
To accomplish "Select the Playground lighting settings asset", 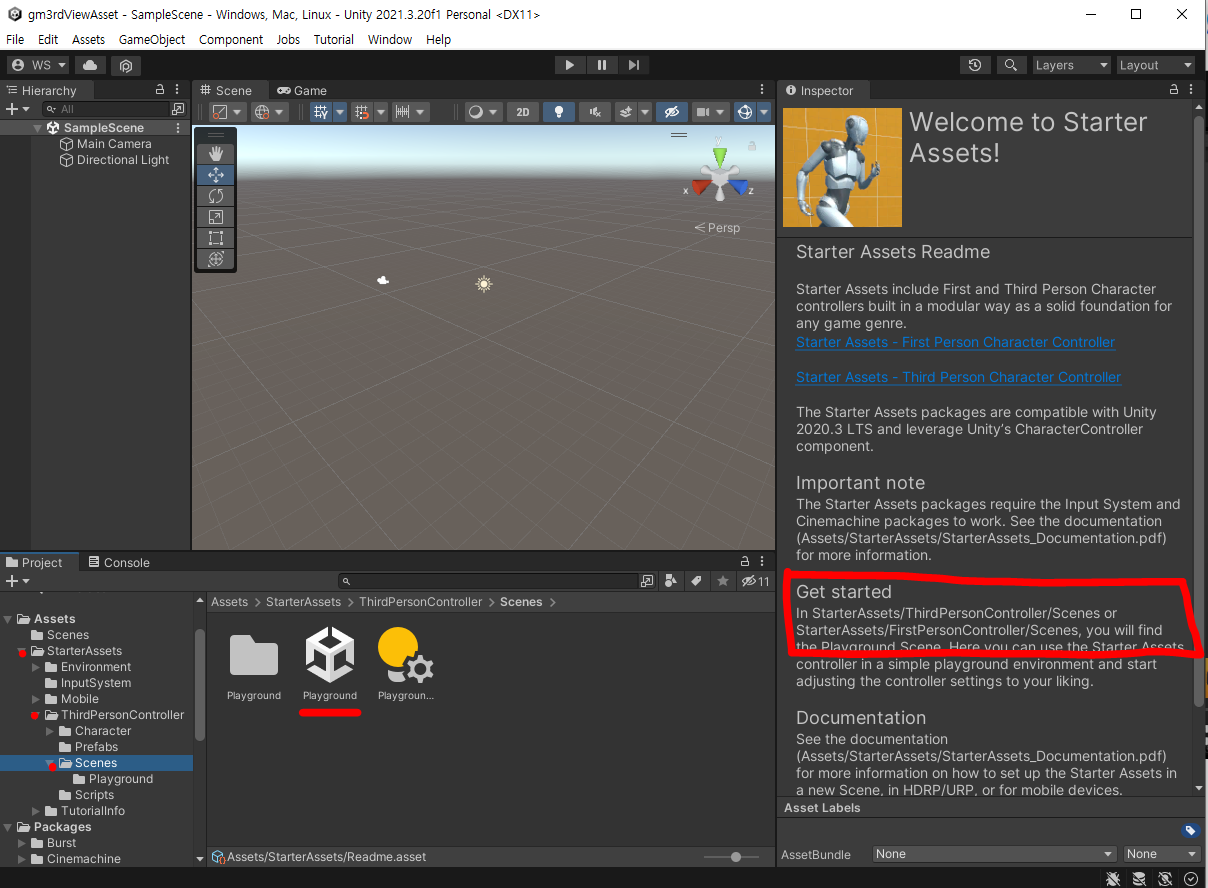I will 405,655.
